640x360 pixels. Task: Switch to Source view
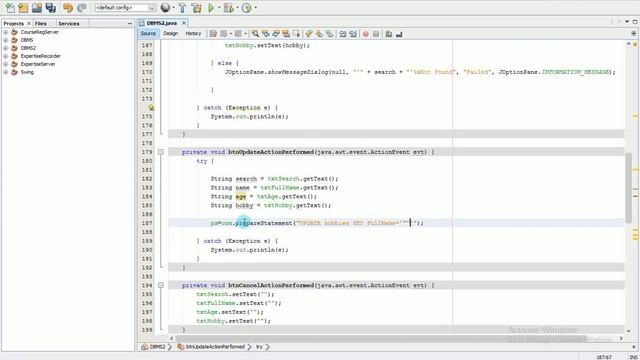point(148,33)
